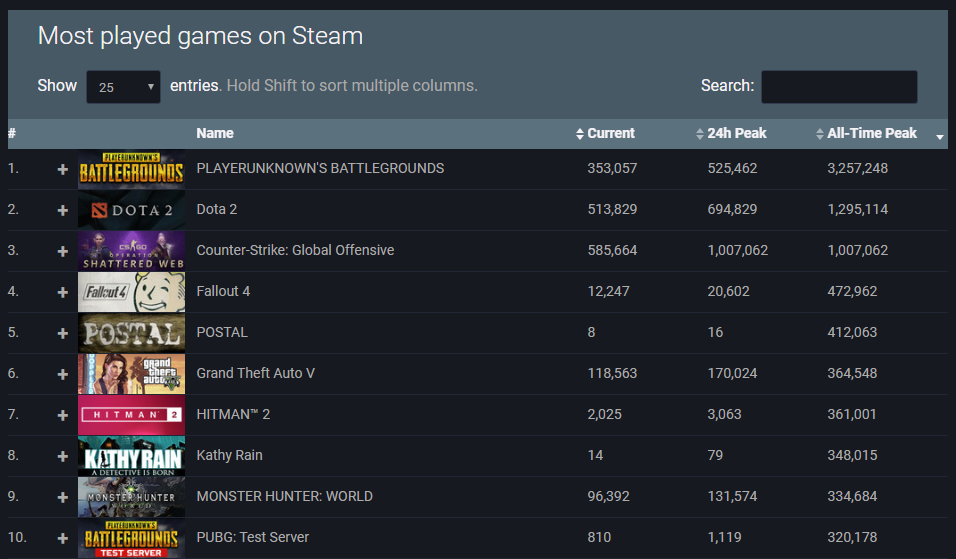
Task: Click the Dota 2 logo thumbnail
Action: tap(131, 210)
